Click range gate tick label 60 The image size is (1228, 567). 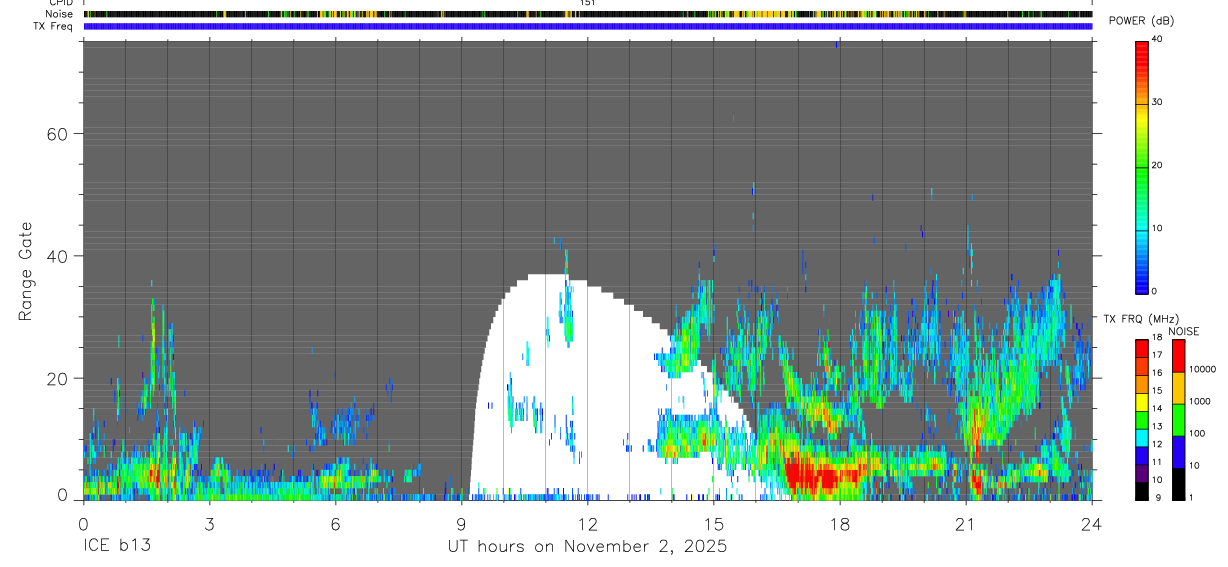coord(58,134)
